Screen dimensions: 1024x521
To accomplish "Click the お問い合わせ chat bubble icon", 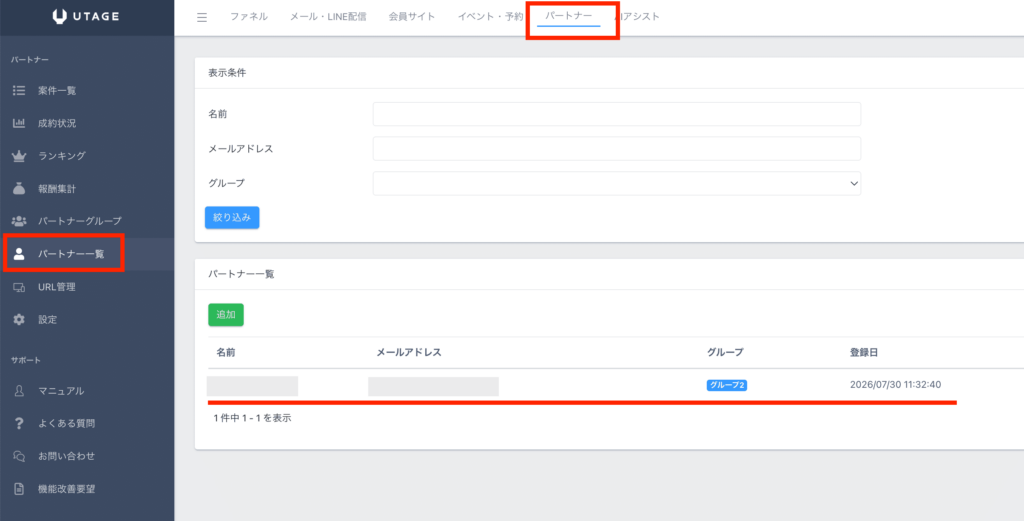I will coord(19,456).
